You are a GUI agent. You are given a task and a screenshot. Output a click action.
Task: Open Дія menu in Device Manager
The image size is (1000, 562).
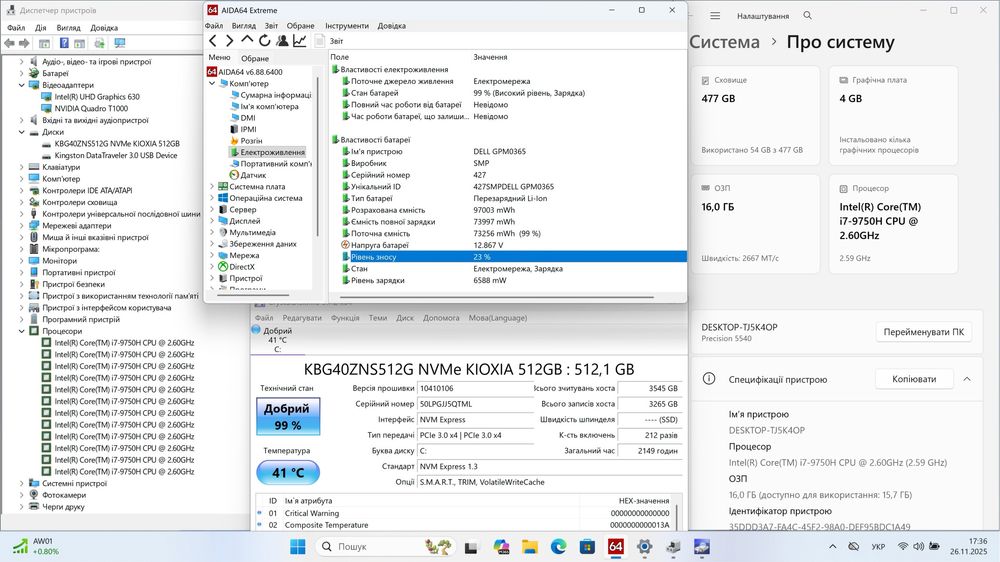40,28
